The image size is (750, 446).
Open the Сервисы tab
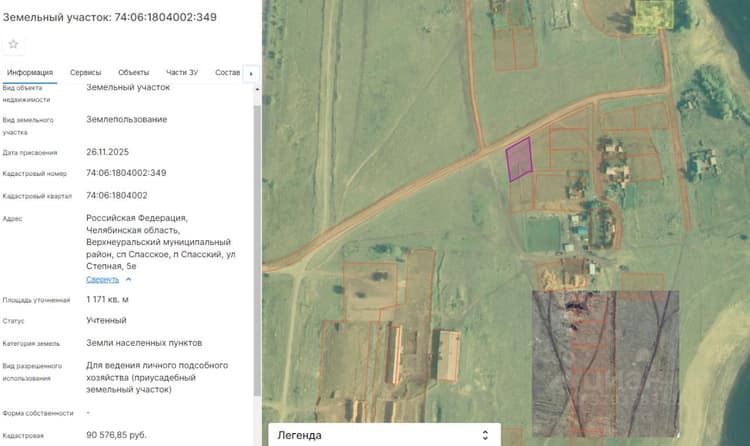(x=86, y=72)
